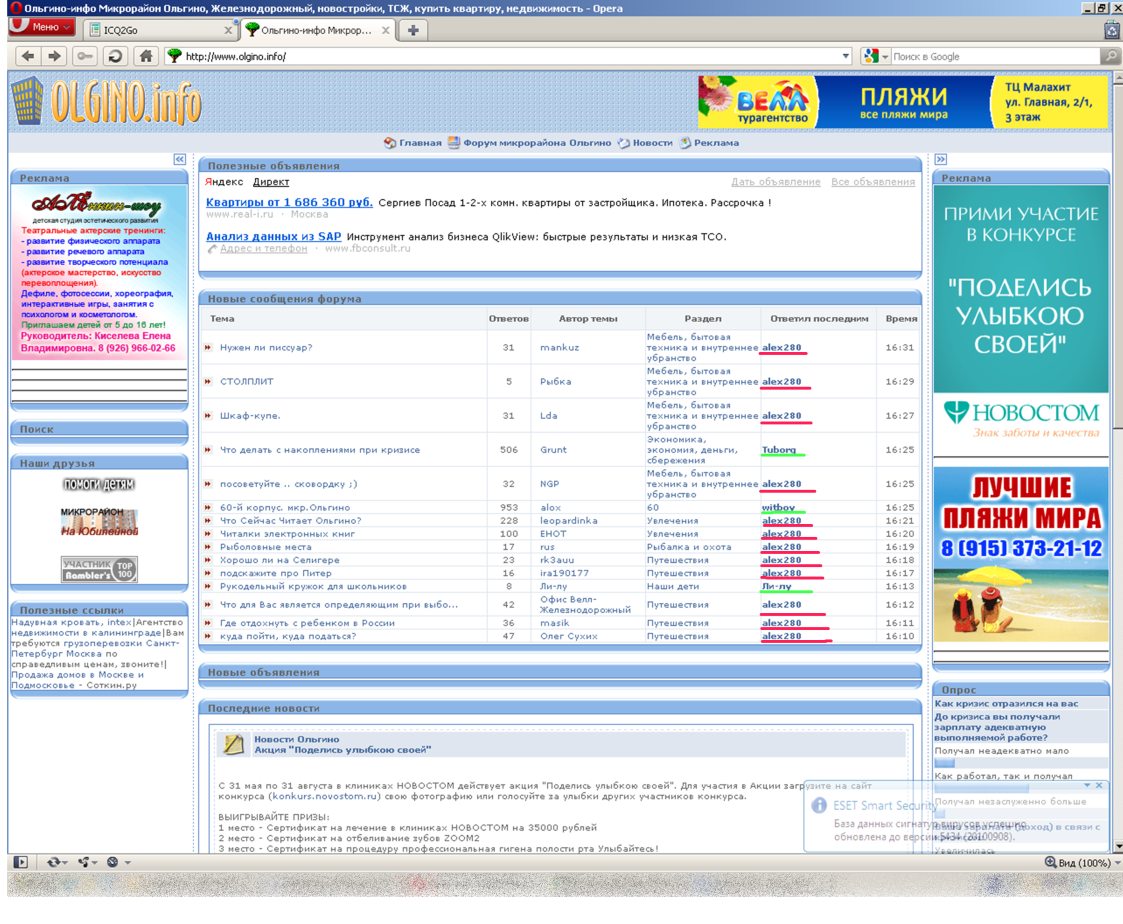Close the ICQ2Go tab
The width and height of the screenshot is (1123, 924).
228,30
